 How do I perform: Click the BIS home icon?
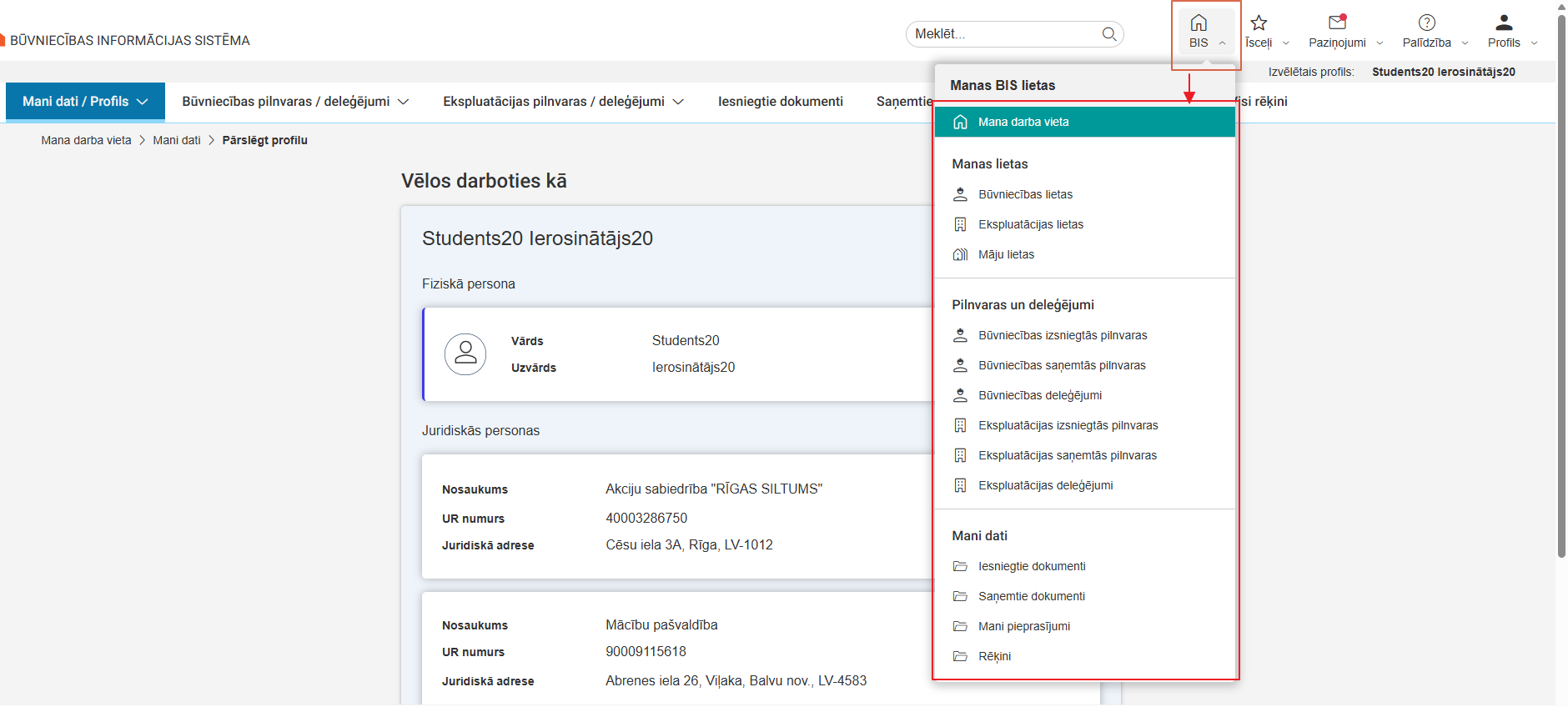[x=1199, y=23]
